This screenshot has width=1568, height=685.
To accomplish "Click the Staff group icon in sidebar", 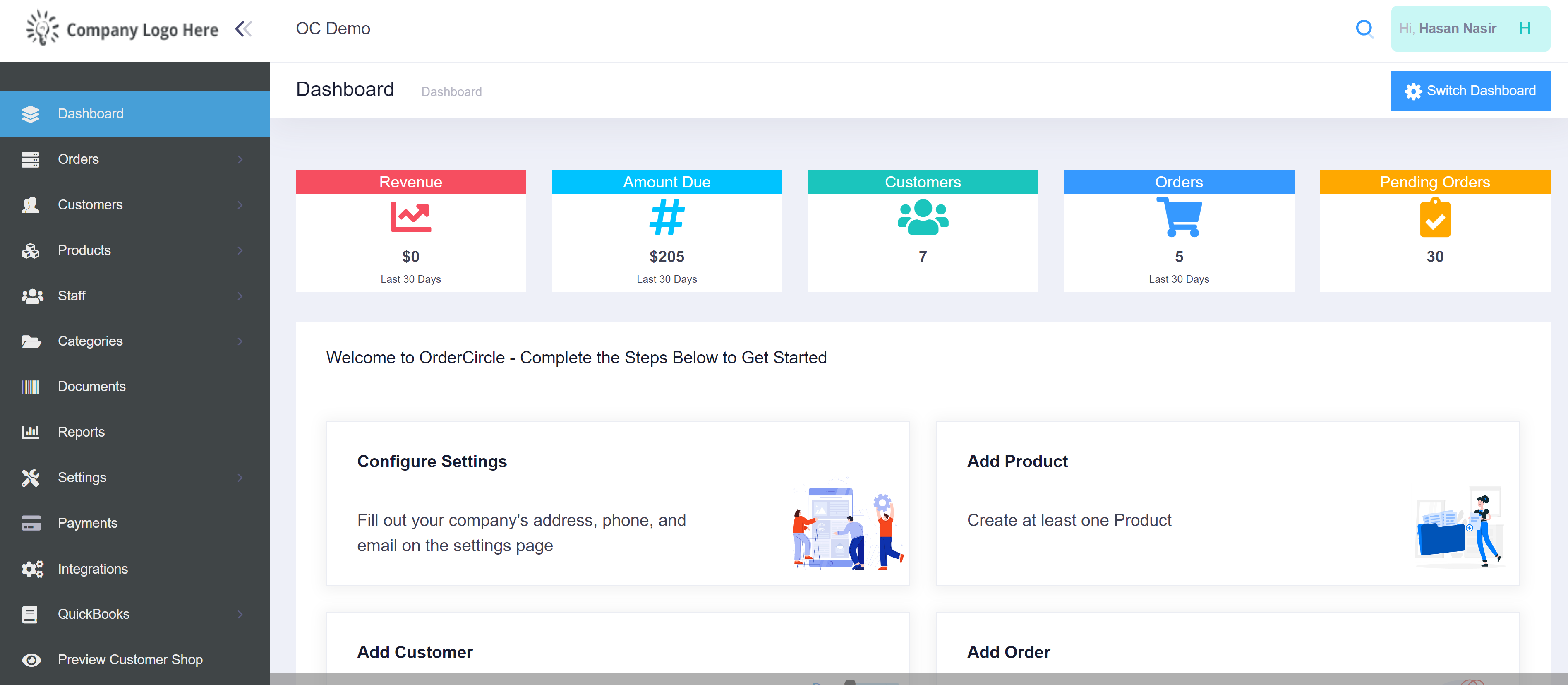I will [x=32, y=296].
